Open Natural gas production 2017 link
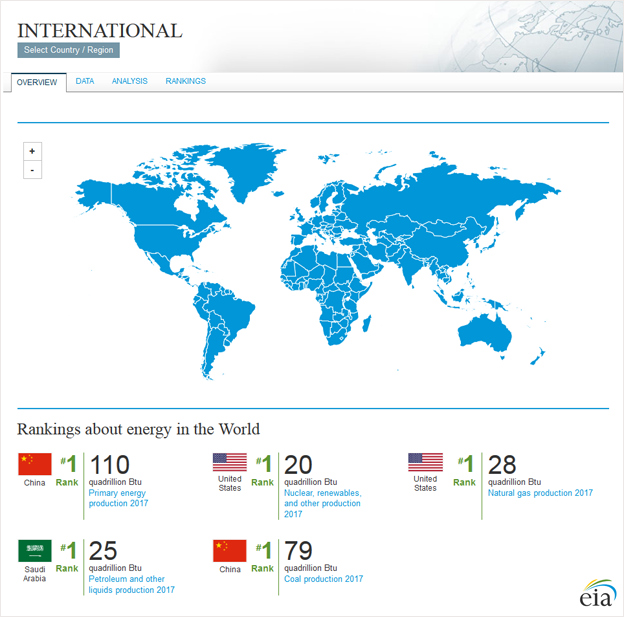 (540, 493)
